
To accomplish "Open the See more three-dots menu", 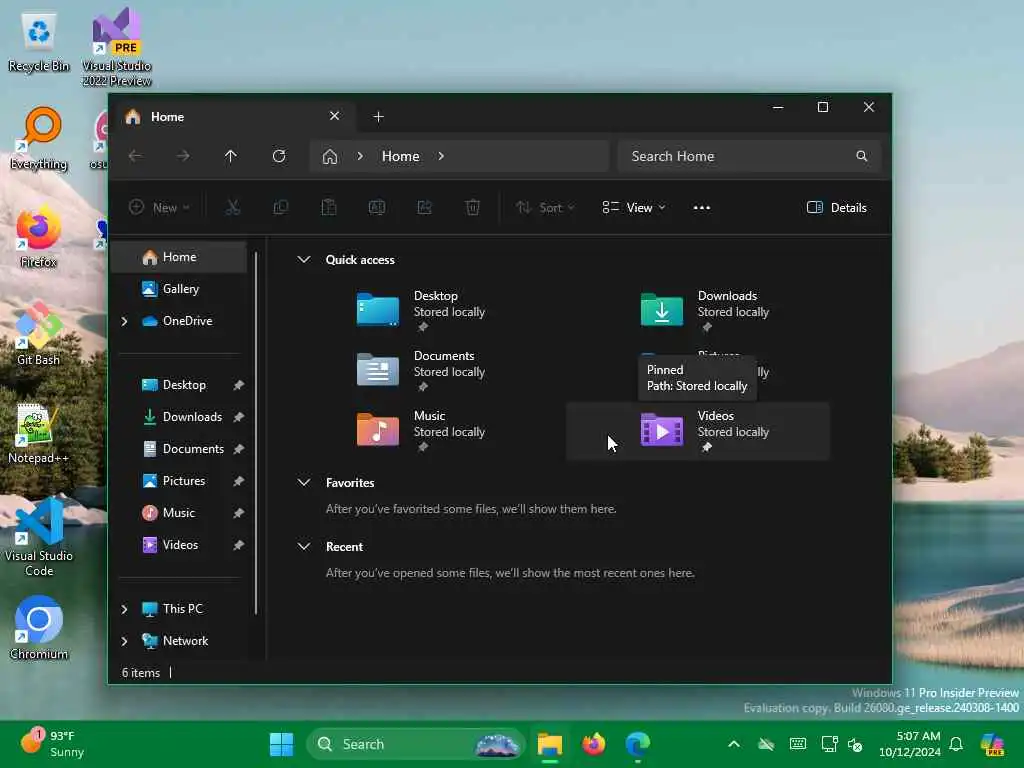I will [x=701, y=208].
